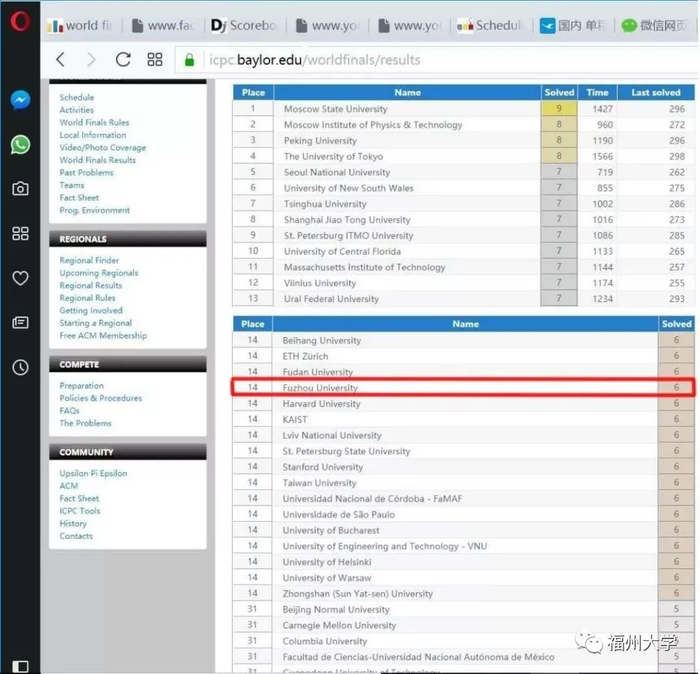The width and height of the screenshot is (700, 674).
Task: Select 'ETH Zürich' entry
Action: click(305, 356)
